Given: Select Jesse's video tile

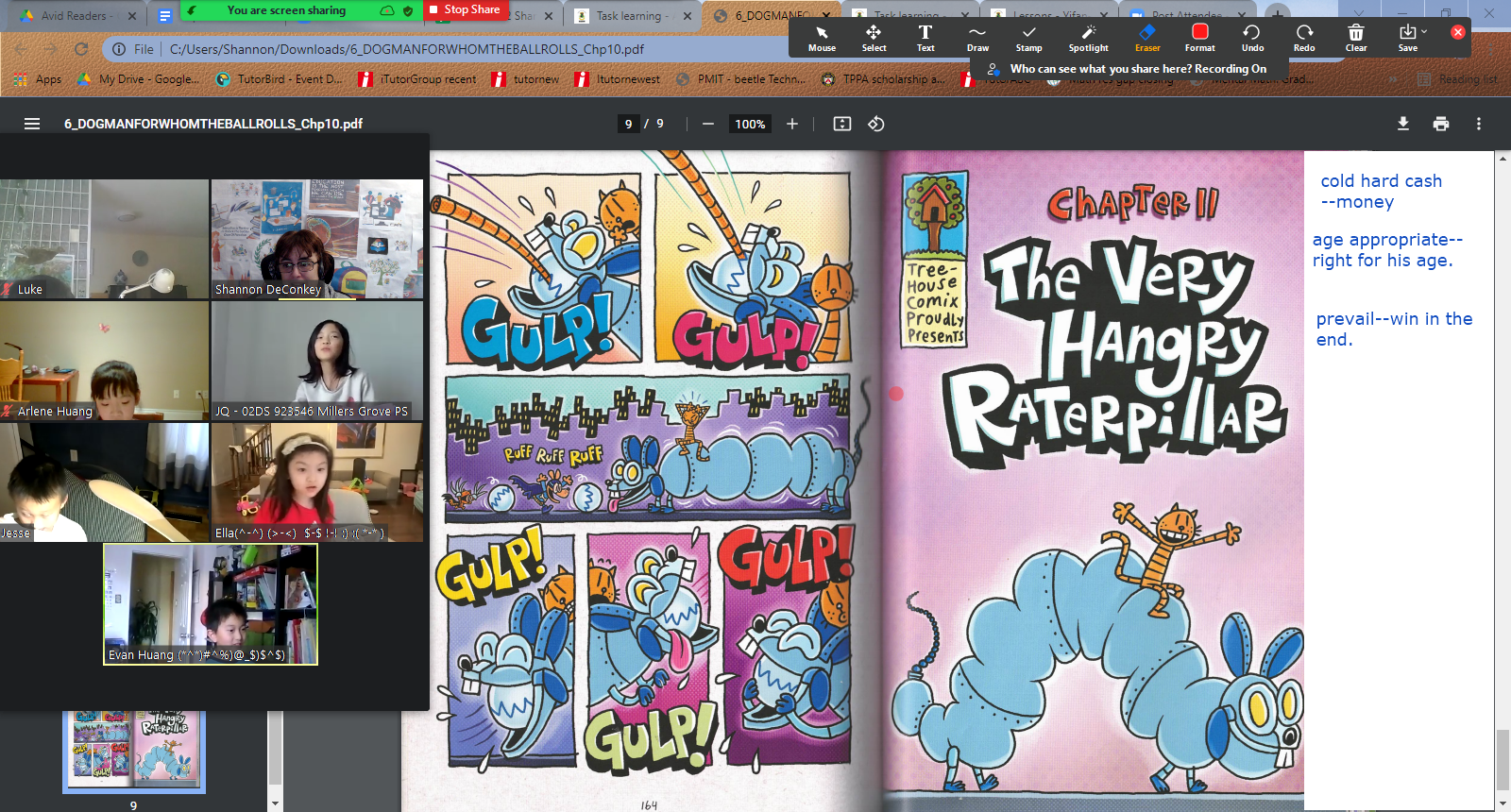Looking at the screenshot, I should [104, 482].
